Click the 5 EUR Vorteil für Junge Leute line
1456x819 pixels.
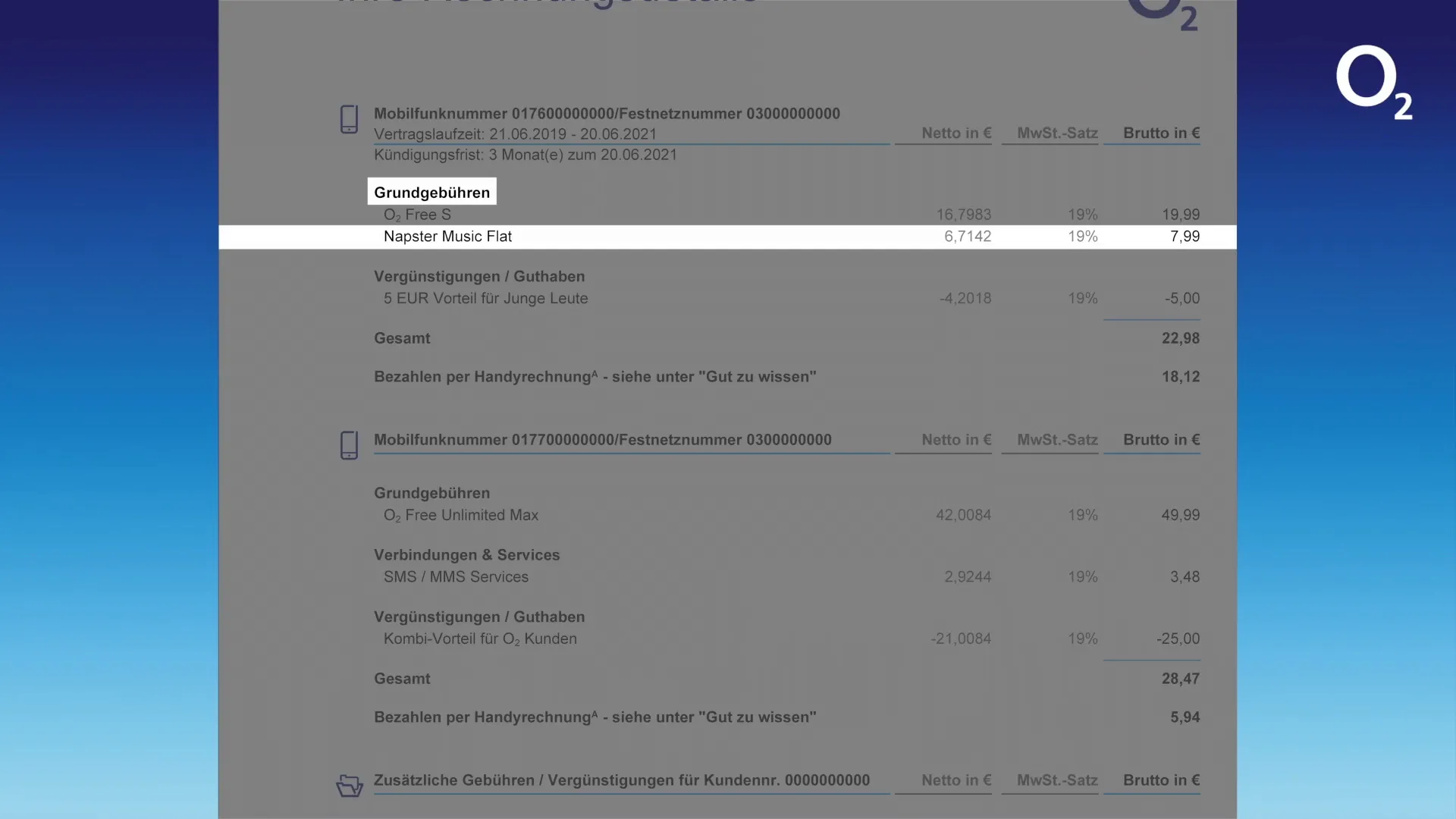point(485,299)
